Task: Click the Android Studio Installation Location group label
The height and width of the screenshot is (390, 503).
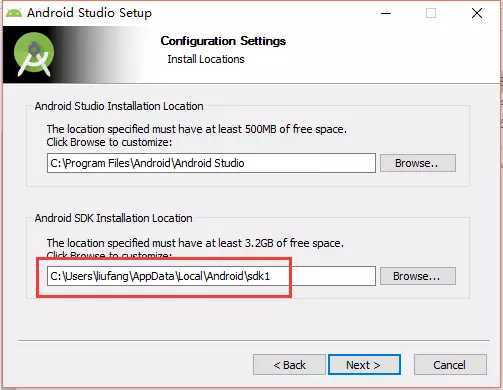Action: pyautogui.click(x=119, y=106)
